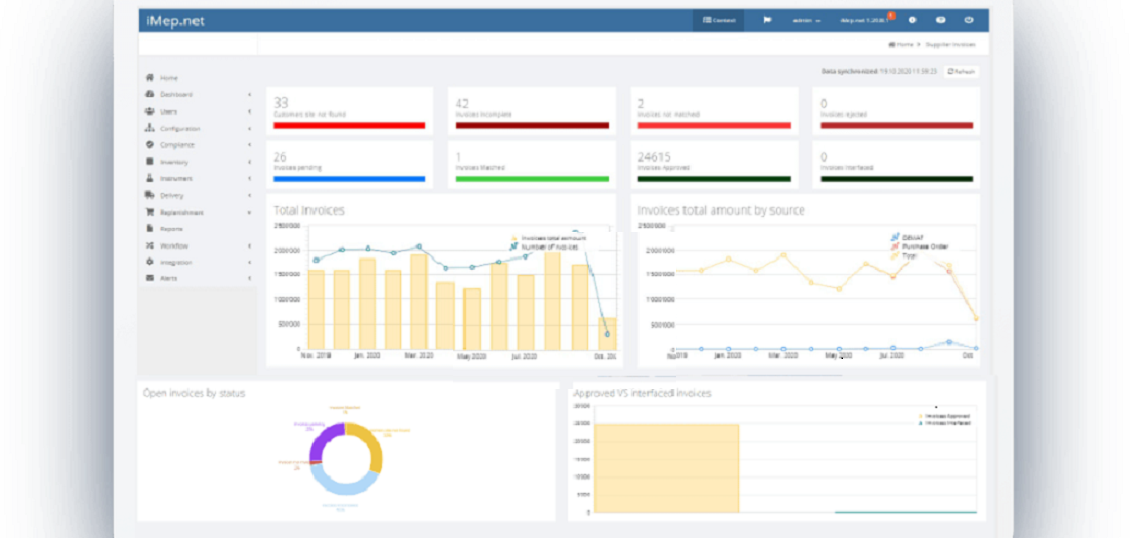1132x538 pixels.
Task: Click the orange notification badge on version
Action: pos(892,15)
